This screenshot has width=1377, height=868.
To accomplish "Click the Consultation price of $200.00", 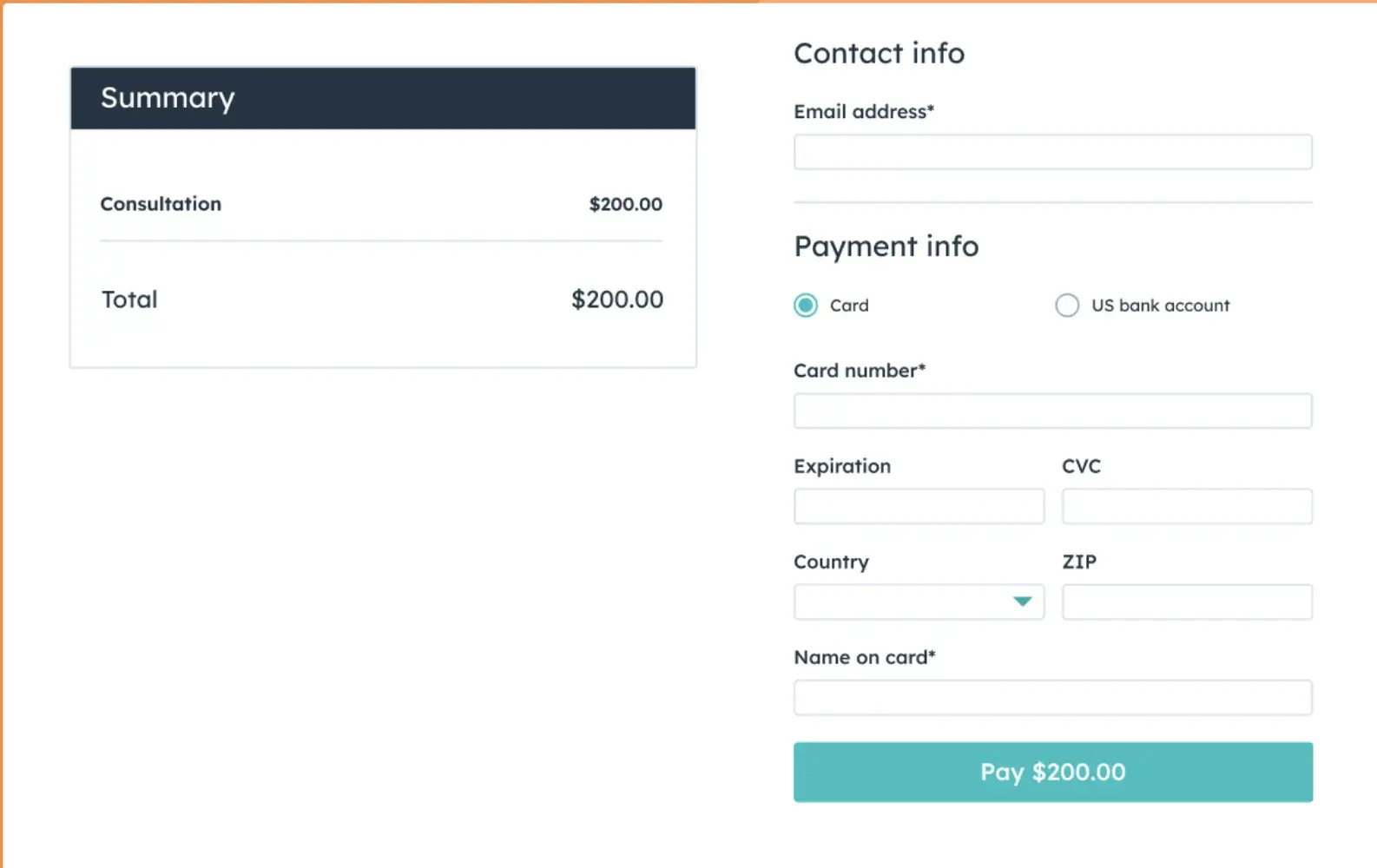I will (625, 204).
